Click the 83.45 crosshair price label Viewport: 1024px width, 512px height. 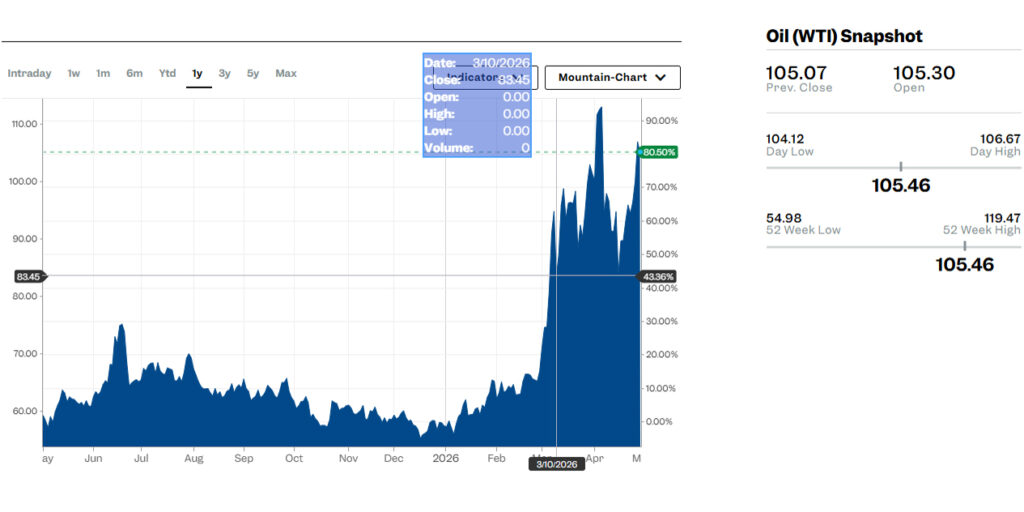click(x=30, y=277)
